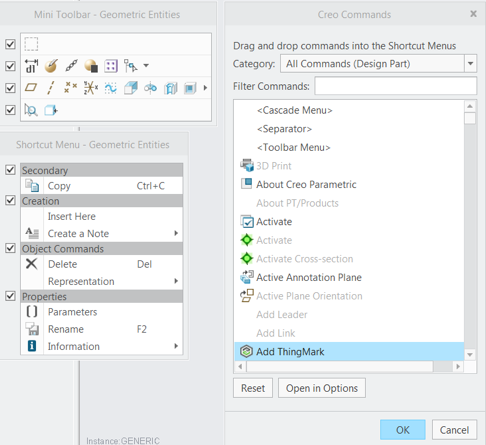This screenshot has height=445, width=486.
Task: Click the dashed selection box icon
Action: (31, 44)
